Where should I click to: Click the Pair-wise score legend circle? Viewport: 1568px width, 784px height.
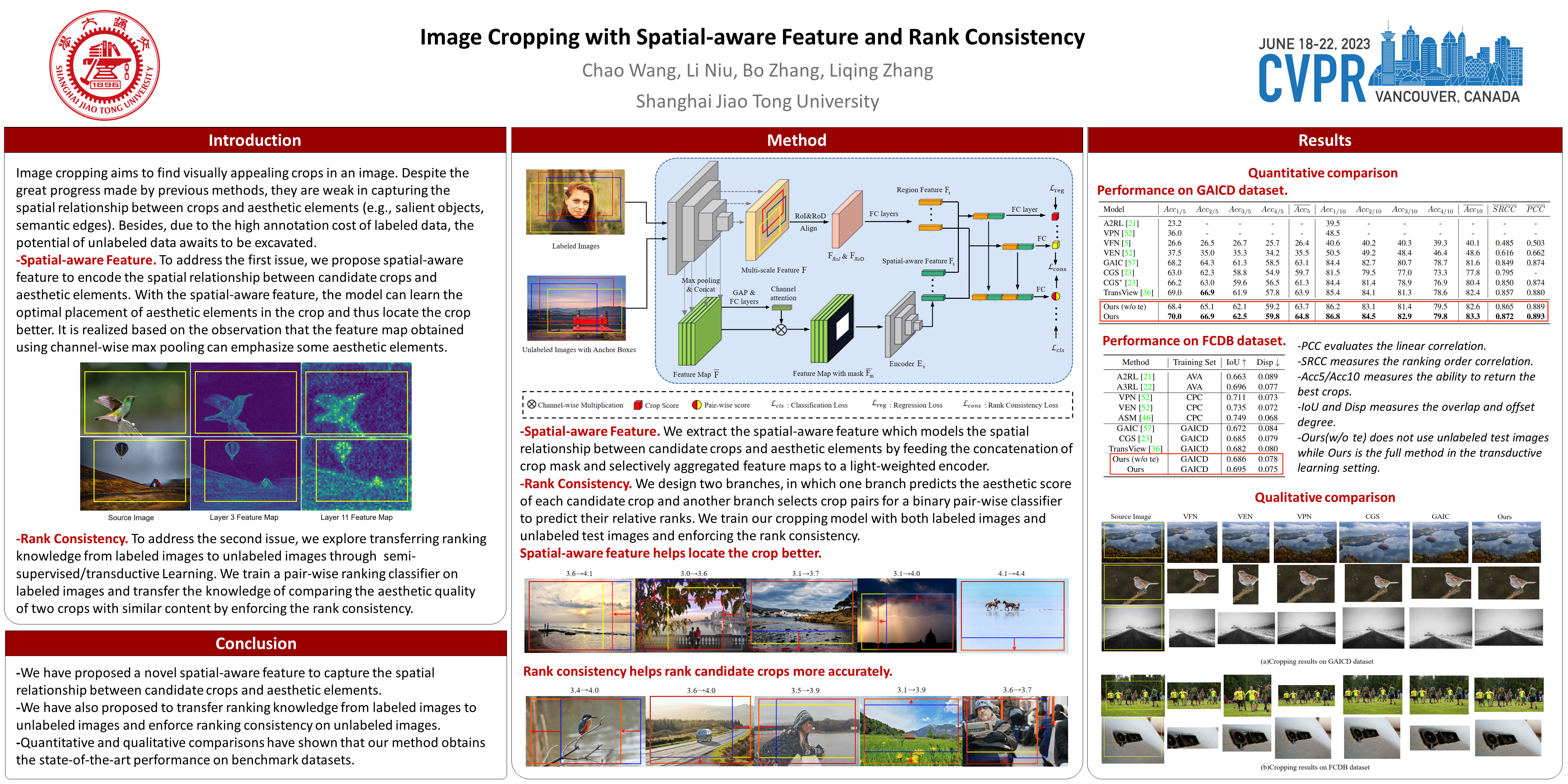tap(697, 405)
